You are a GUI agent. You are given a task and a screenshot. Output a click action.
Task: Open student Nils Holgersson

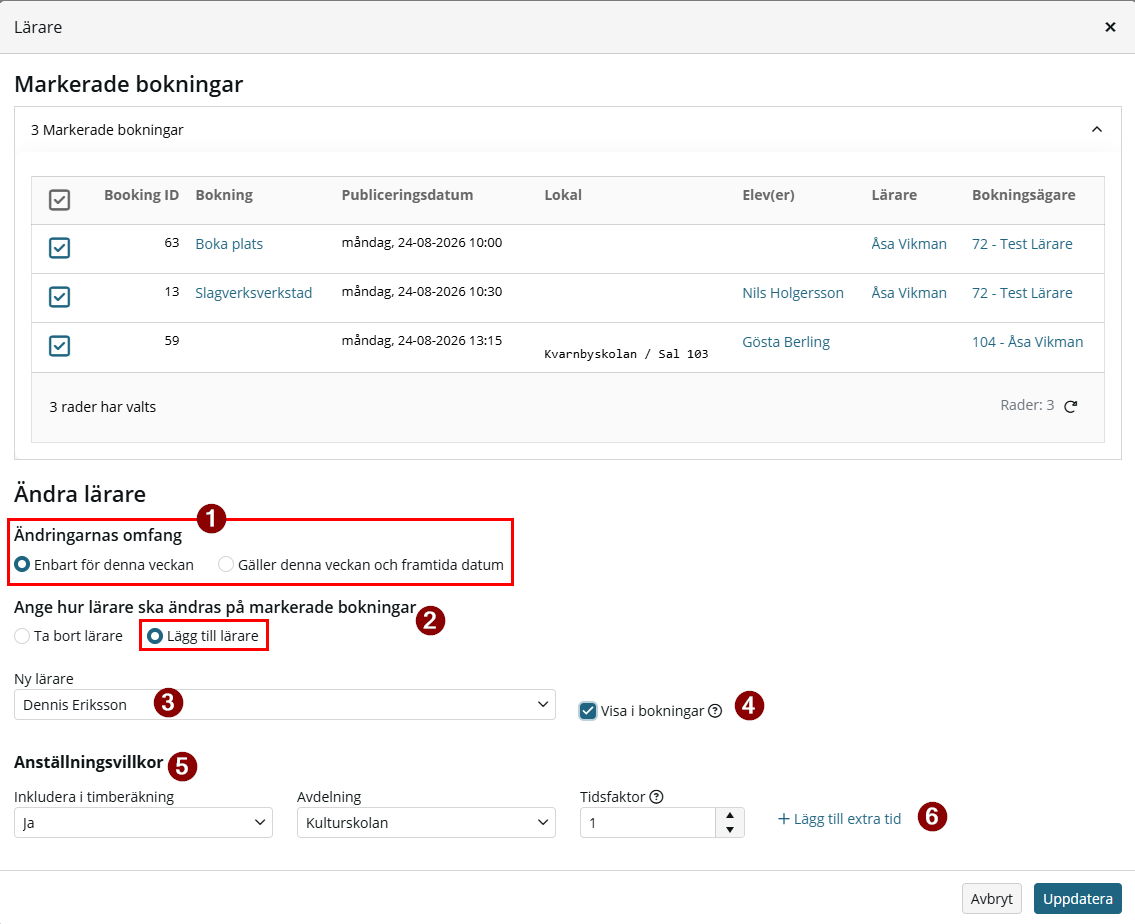pyautogui.click(x=793, y=293)
